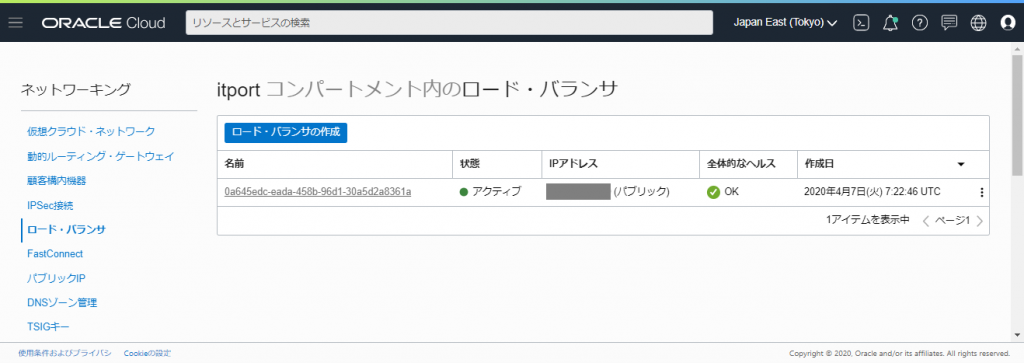
Task: Click the page vertical scrollbar
Action: (1017, 189)
